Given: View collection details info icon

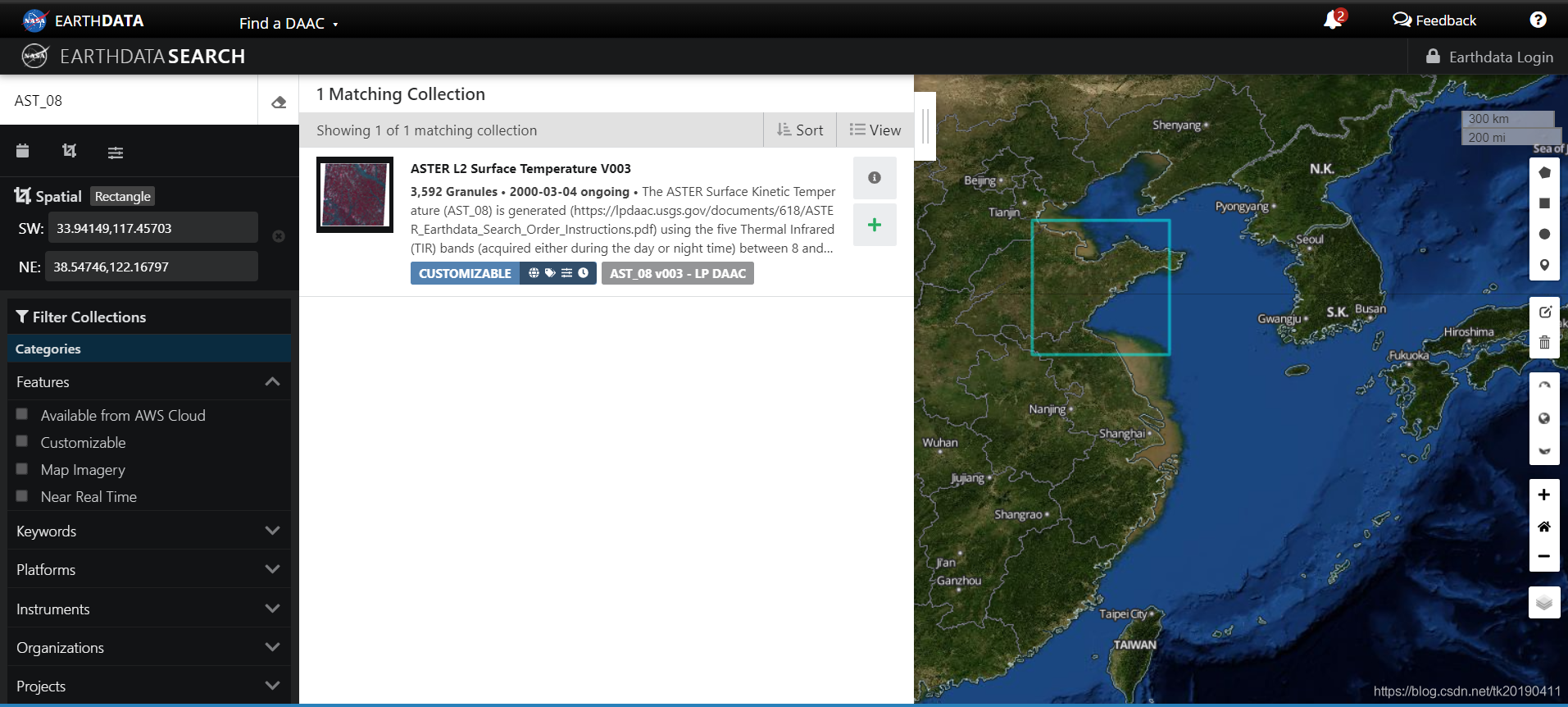Looking at the screenshot, I should tap(875, 178).
